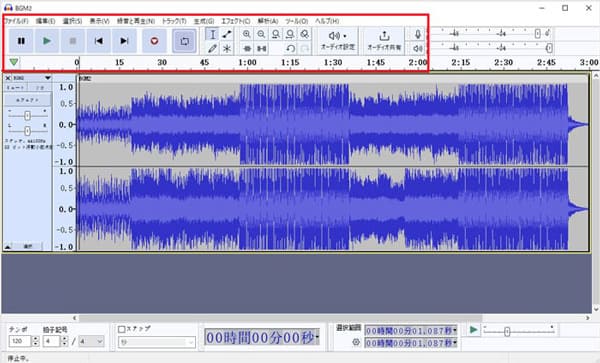
Task: Click the time signature numerator stepper
Action: pos(65,341)
